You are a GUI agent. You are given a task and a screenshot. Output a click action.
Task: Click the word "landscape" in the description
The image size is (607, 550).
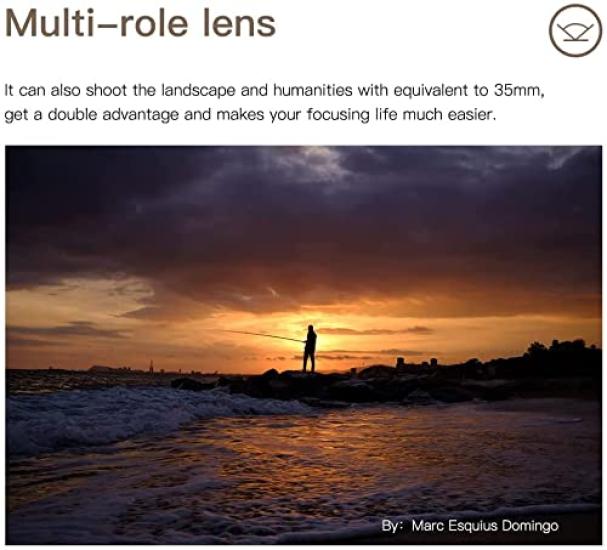pyautogui.click(x=198, y=91)
